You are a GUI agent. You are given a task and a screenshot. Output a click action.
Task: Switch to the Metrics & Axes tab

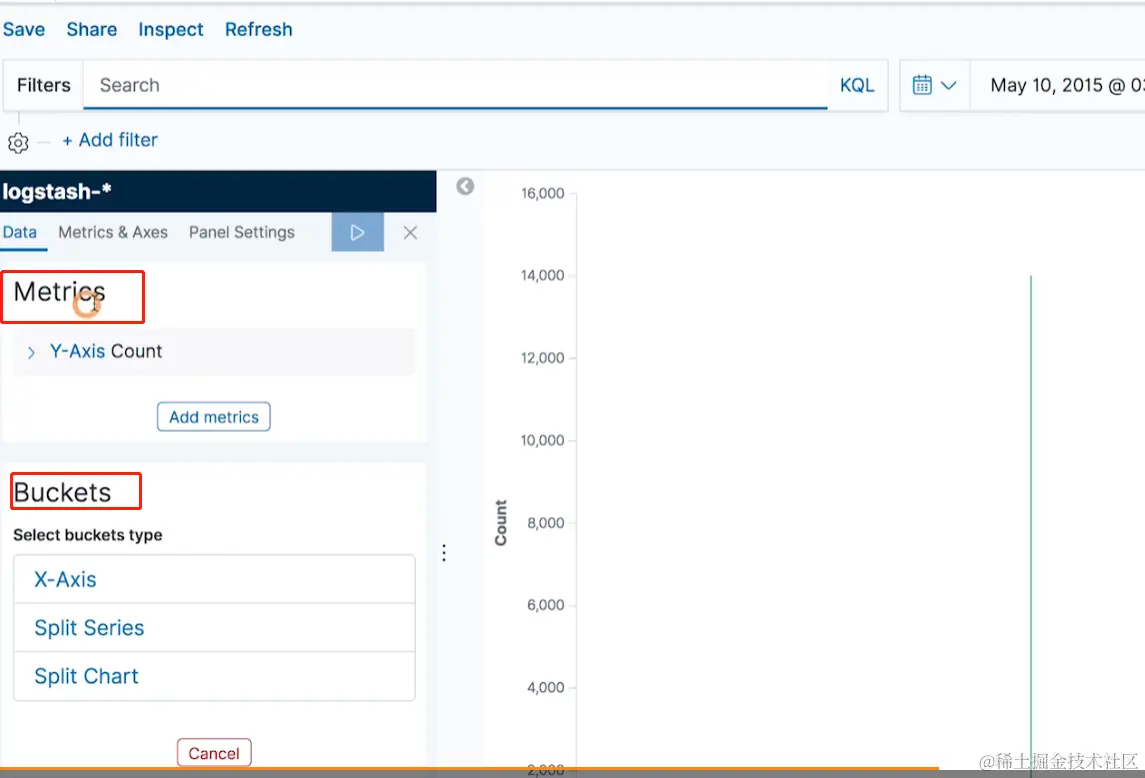[113, 232]
